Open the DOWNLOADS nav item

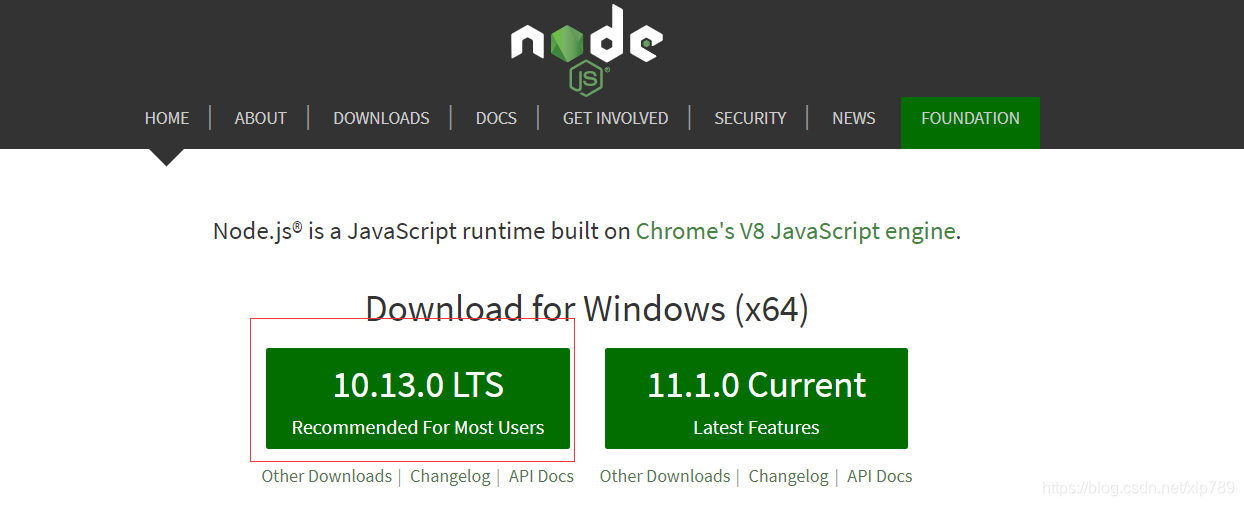point(381,118)
